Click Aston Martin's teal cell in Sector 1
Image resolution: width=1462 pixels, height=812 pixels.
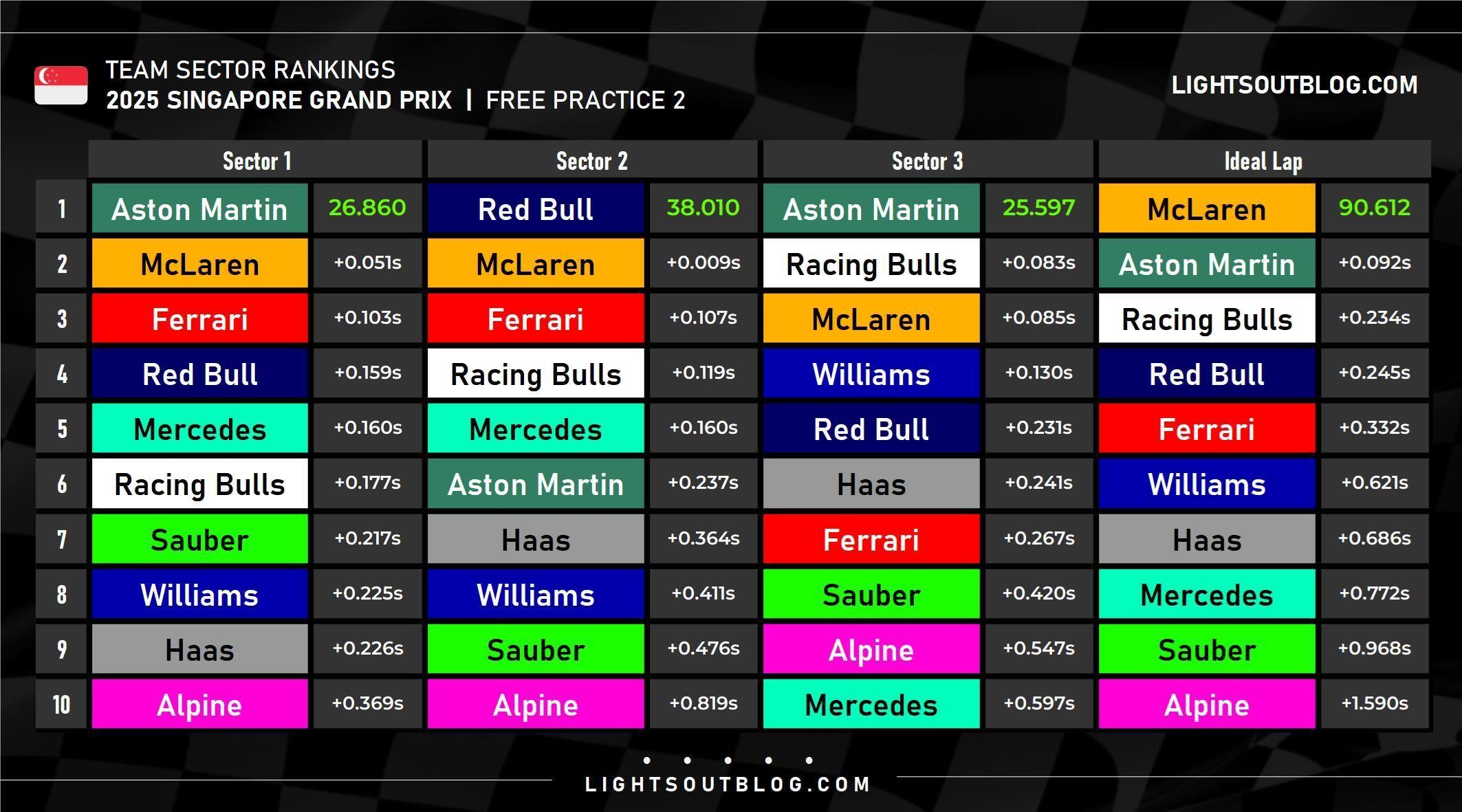(199, 208)
